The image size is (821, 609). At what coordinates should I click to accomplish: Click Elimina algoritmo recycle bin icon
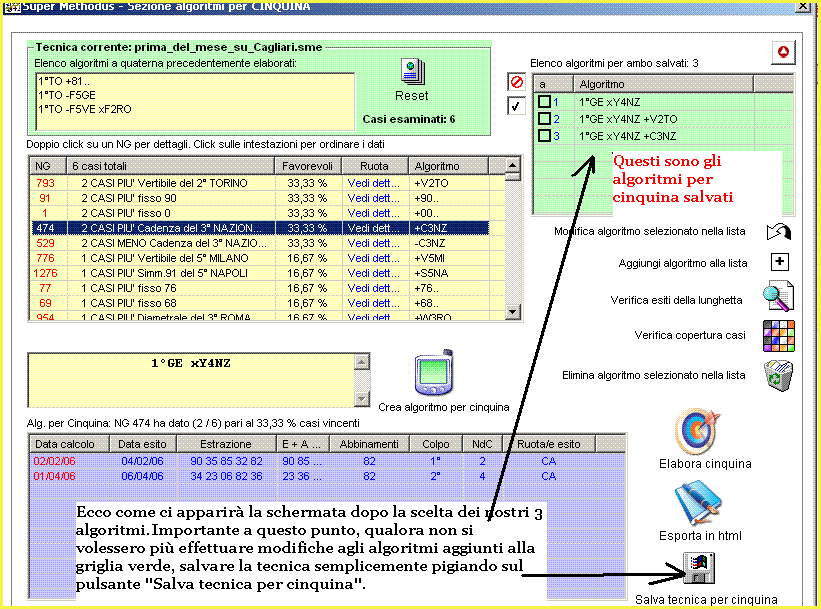pos(778,375)
